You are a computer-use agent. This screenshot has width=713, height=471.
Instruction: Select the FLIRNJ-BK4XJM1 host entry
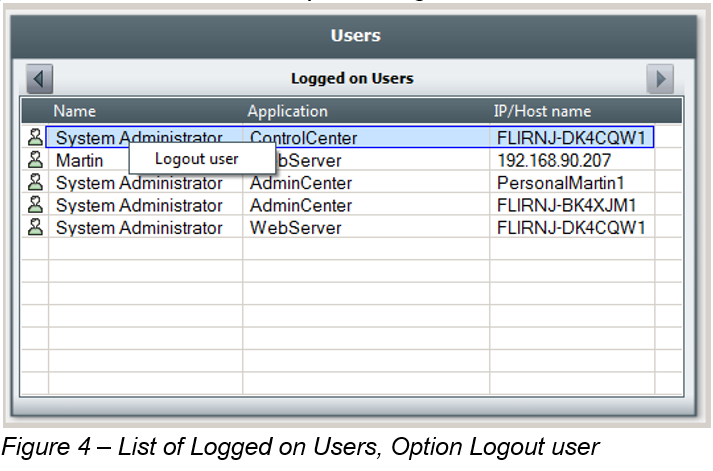point(566,205)
